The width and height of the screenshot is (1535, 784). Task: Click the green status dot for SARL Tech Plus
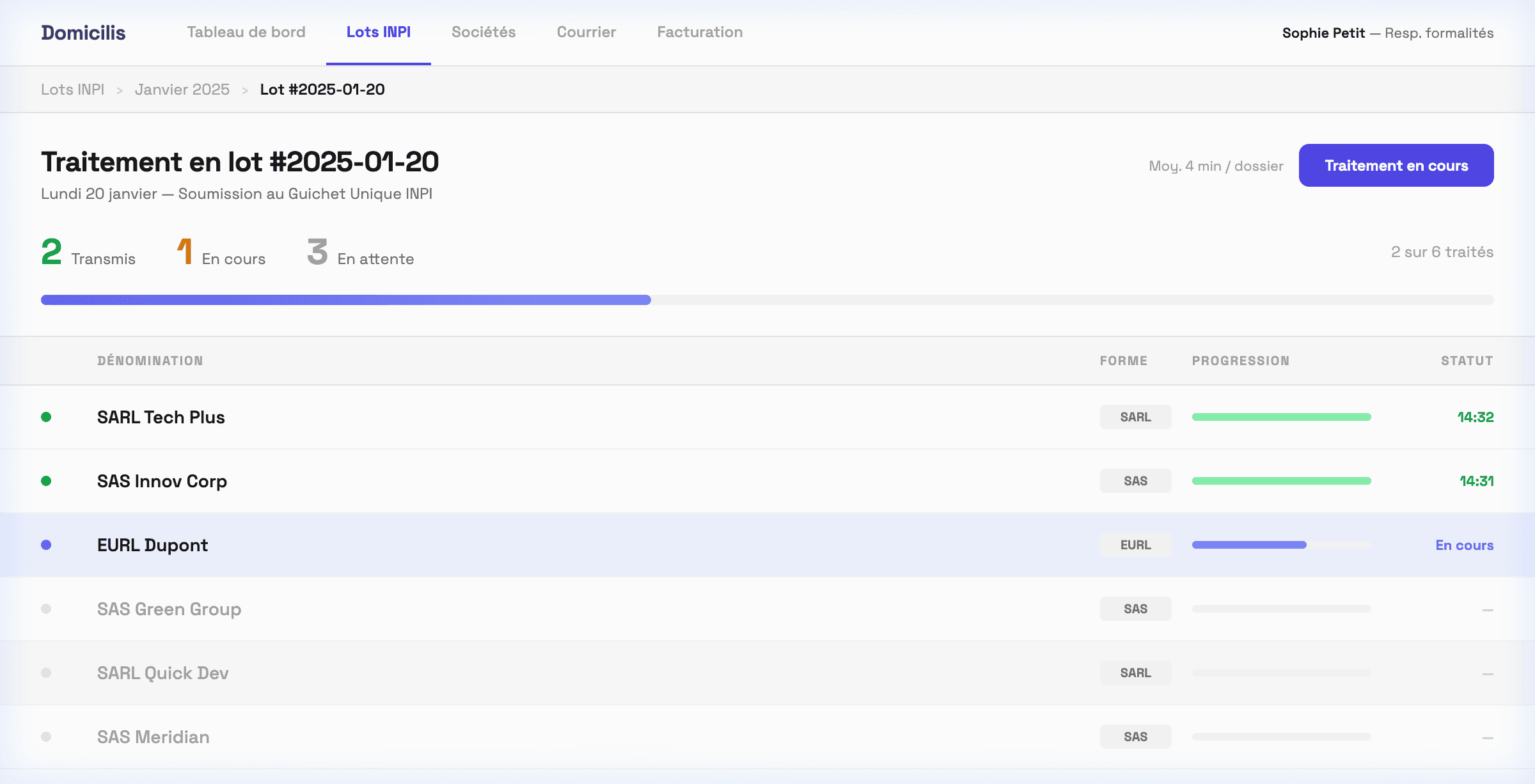(x=46, y=417)
